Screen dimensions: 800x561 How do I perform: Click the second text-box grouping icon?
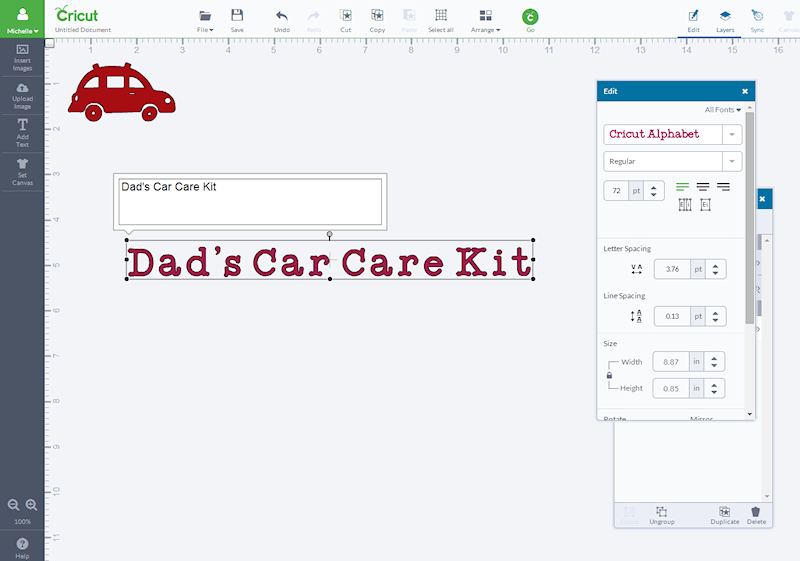pos(705,205)
